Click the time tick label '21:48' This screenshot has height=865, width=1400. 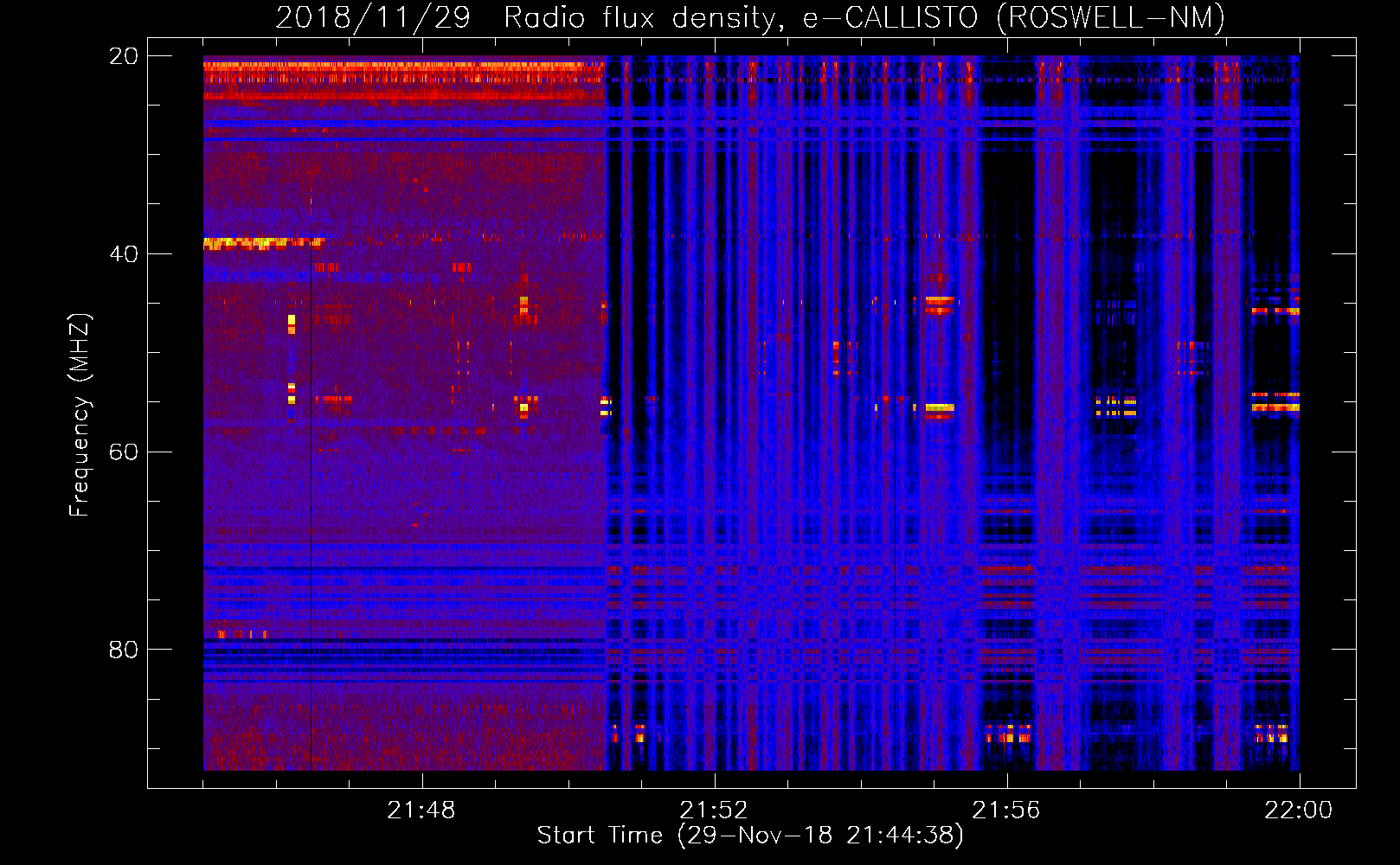click(421, 811)
